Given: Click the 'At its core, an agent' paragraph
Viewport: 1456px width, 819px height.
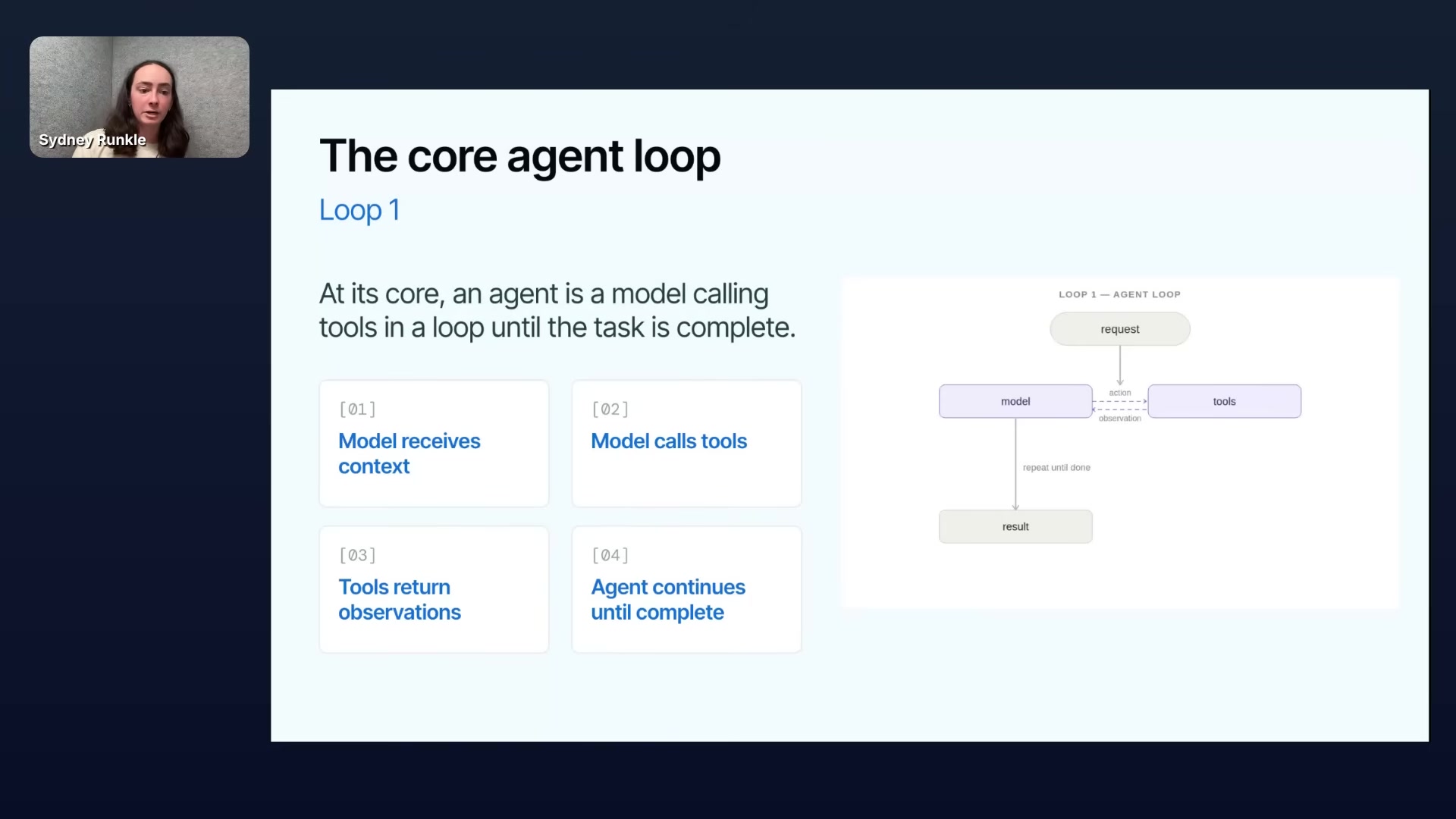Looking at the screenshot, I should pyautogui.click(x=557, y=310).
